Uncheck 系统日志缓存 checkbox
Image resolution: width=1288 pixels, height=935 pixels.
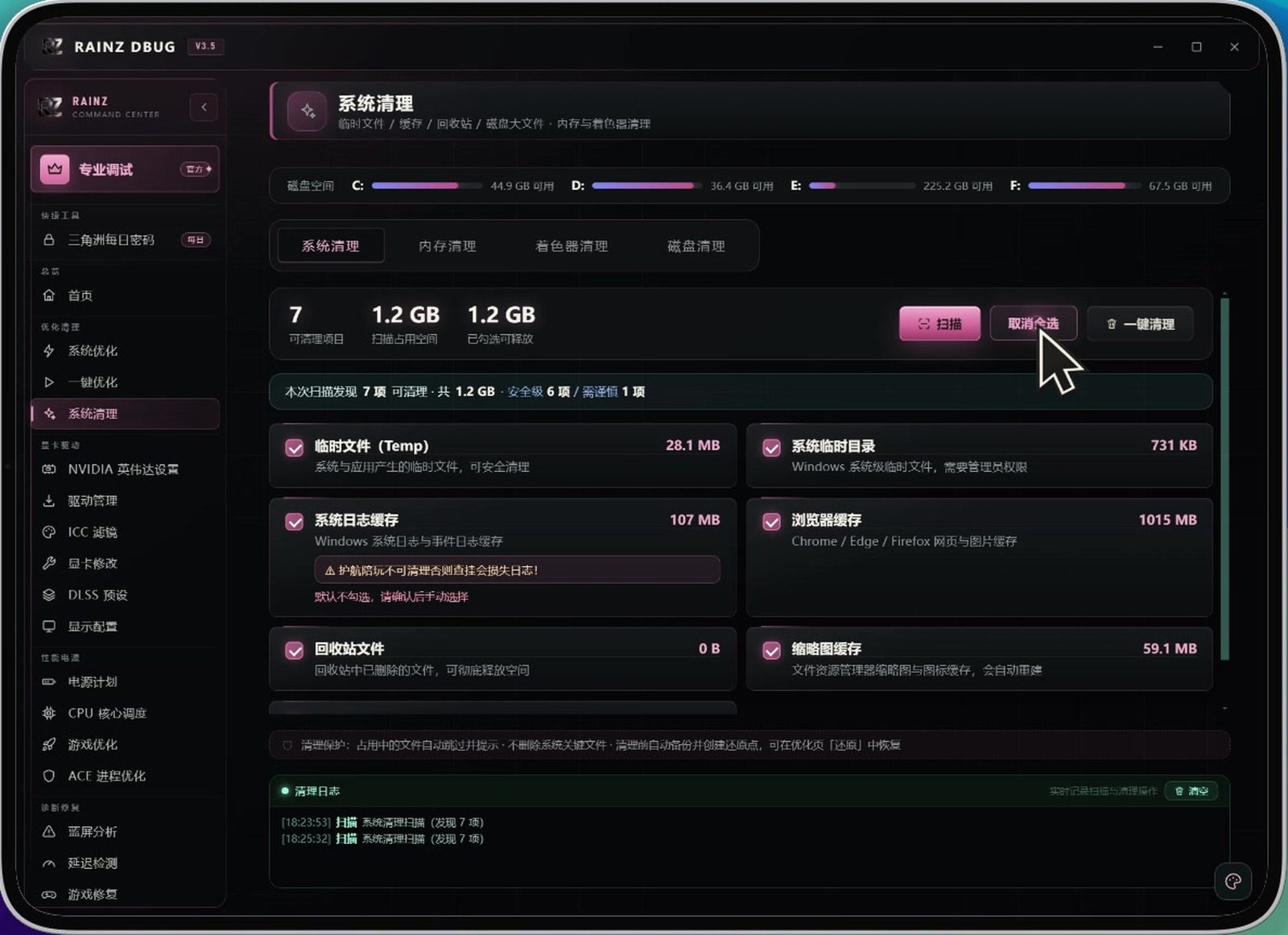coord(295,522)
